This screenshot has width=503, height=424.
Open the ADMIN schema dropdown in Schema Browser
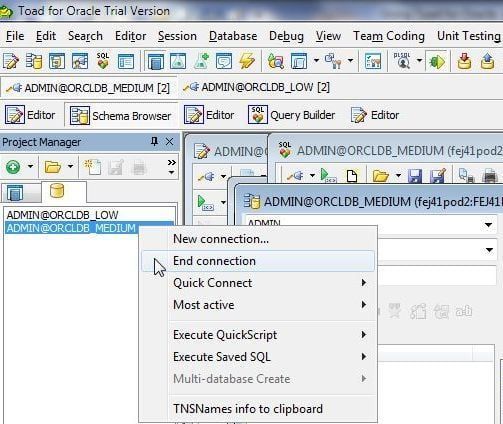tap(488, 225)
